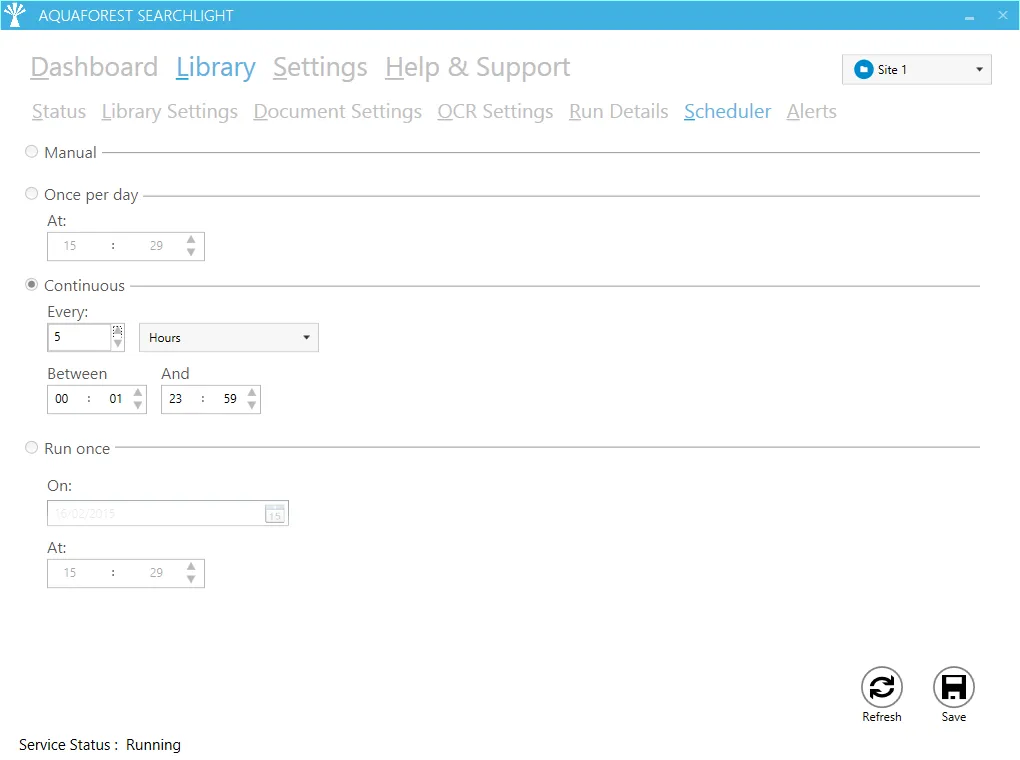Decrease the Between start time with down arrow
The width and height of the screenshot is (1020, 760).
pyautogui.click(x=138, y=405)
